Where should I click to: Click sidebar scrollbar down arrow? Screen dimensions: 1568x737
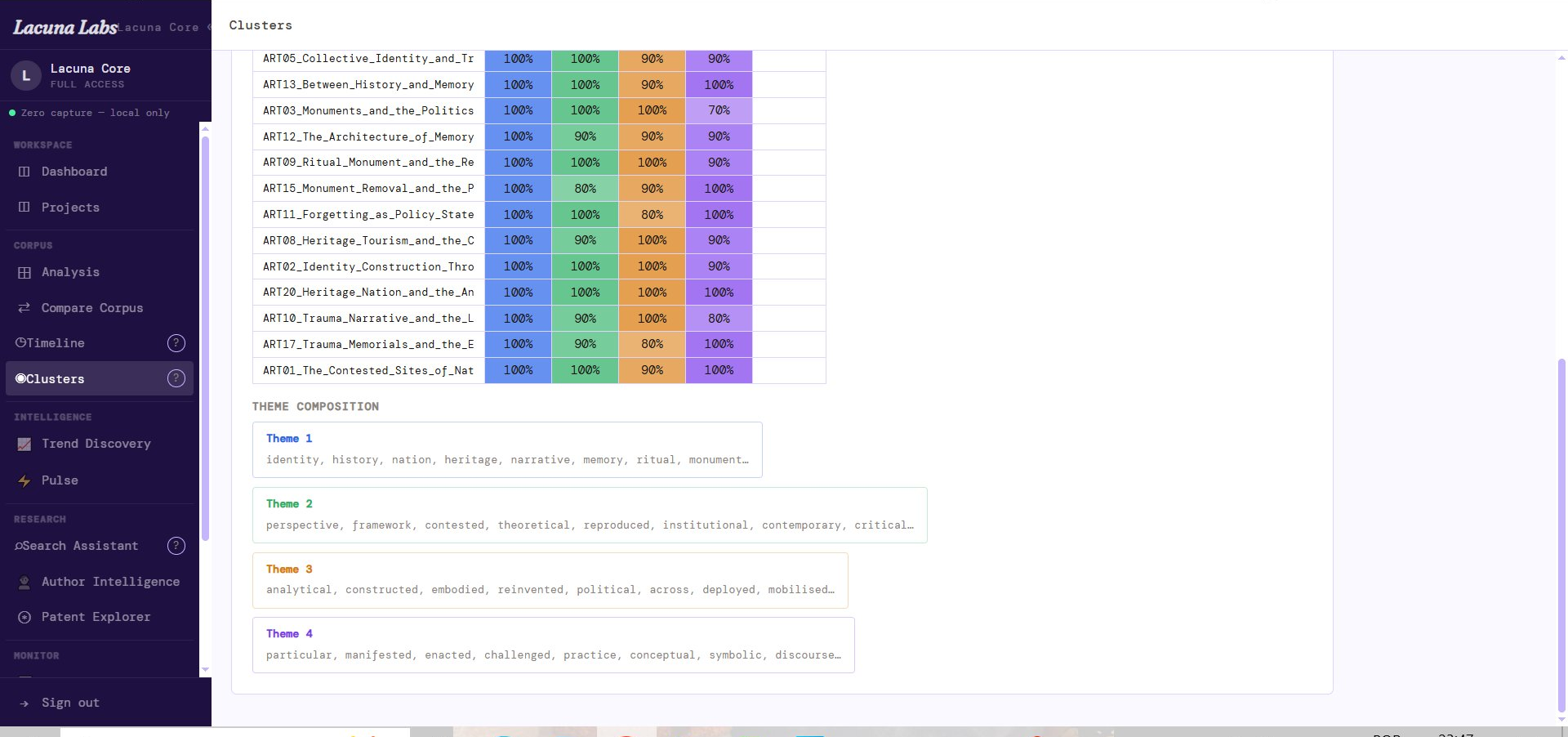coord(205,670)
